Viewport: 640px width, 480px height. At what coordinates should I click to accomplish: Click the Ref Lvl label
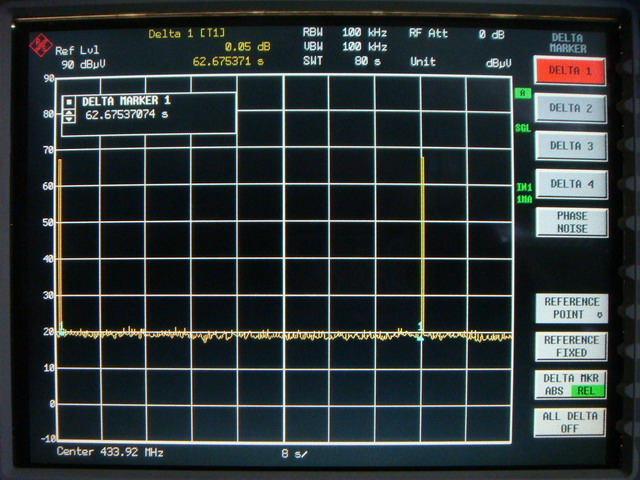(x=77, y=51)
